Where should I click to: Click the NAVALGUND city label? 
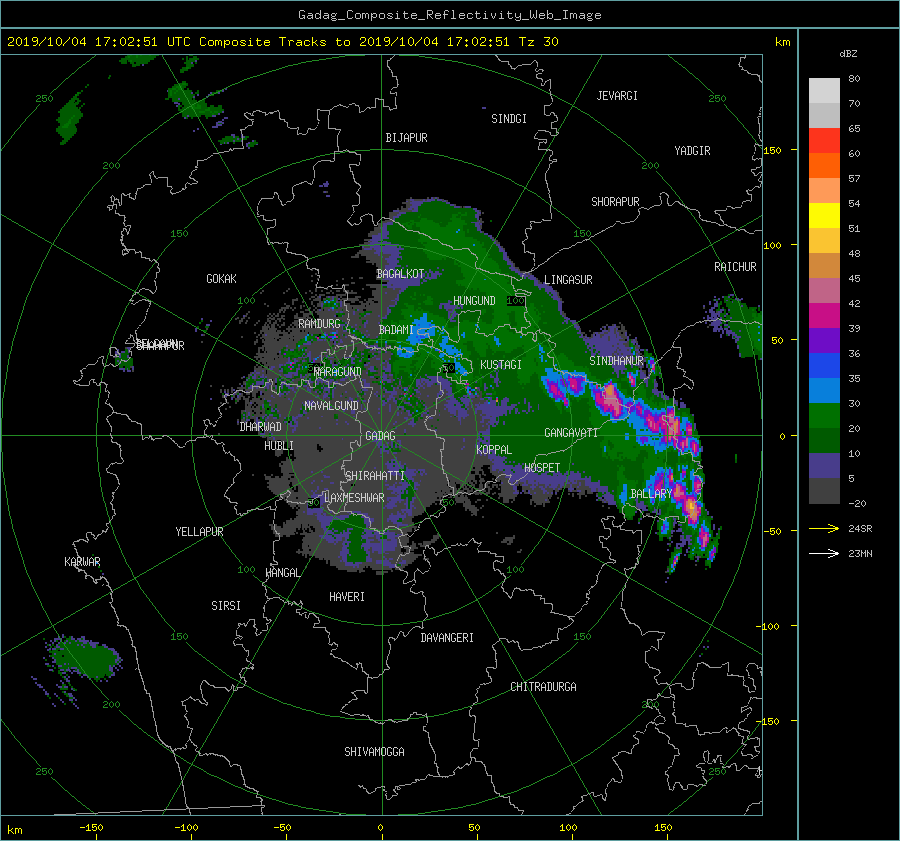(331, 405)
